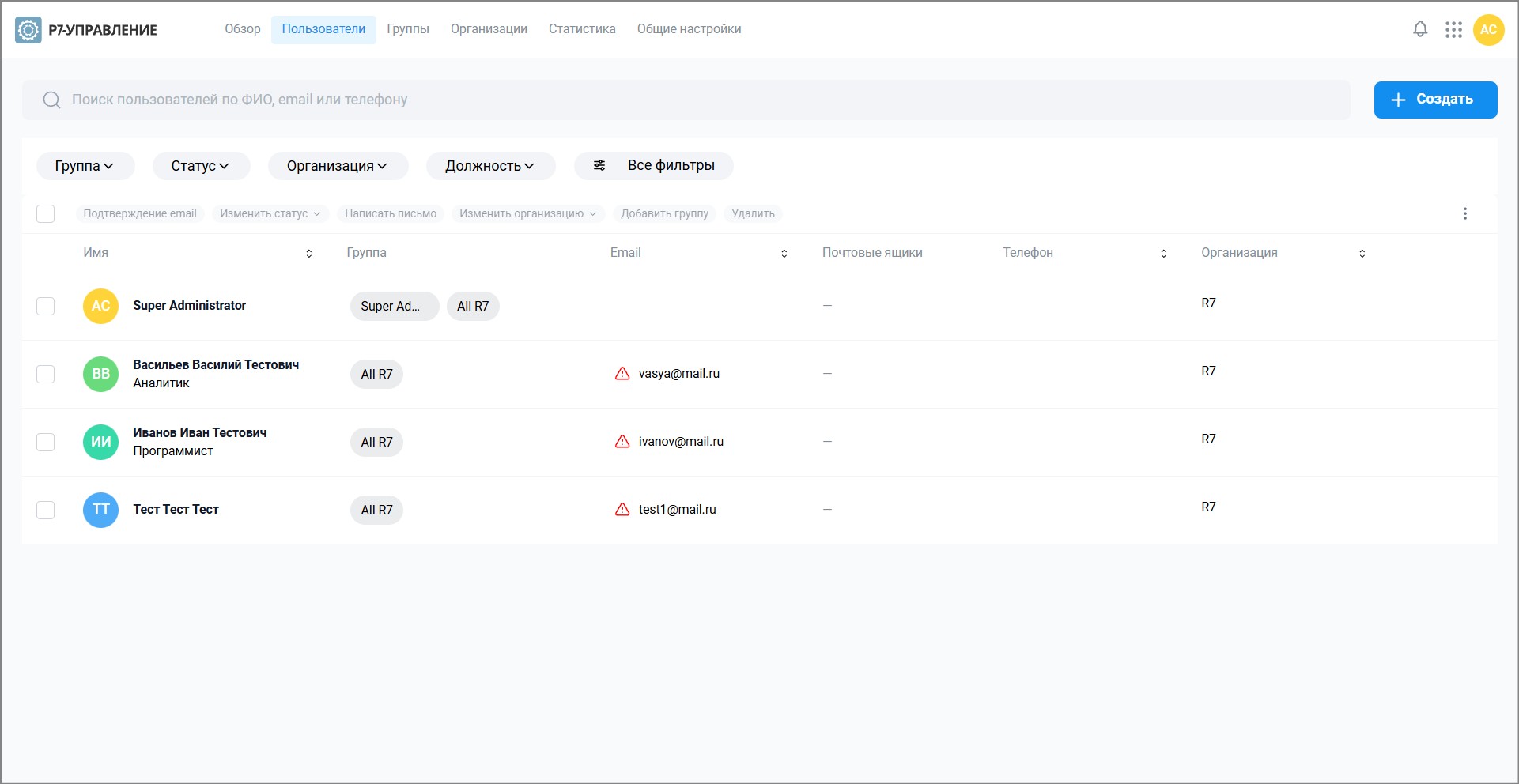Open Все фильтры panel
The image size is (1519, 784).
tap(654, 166)
